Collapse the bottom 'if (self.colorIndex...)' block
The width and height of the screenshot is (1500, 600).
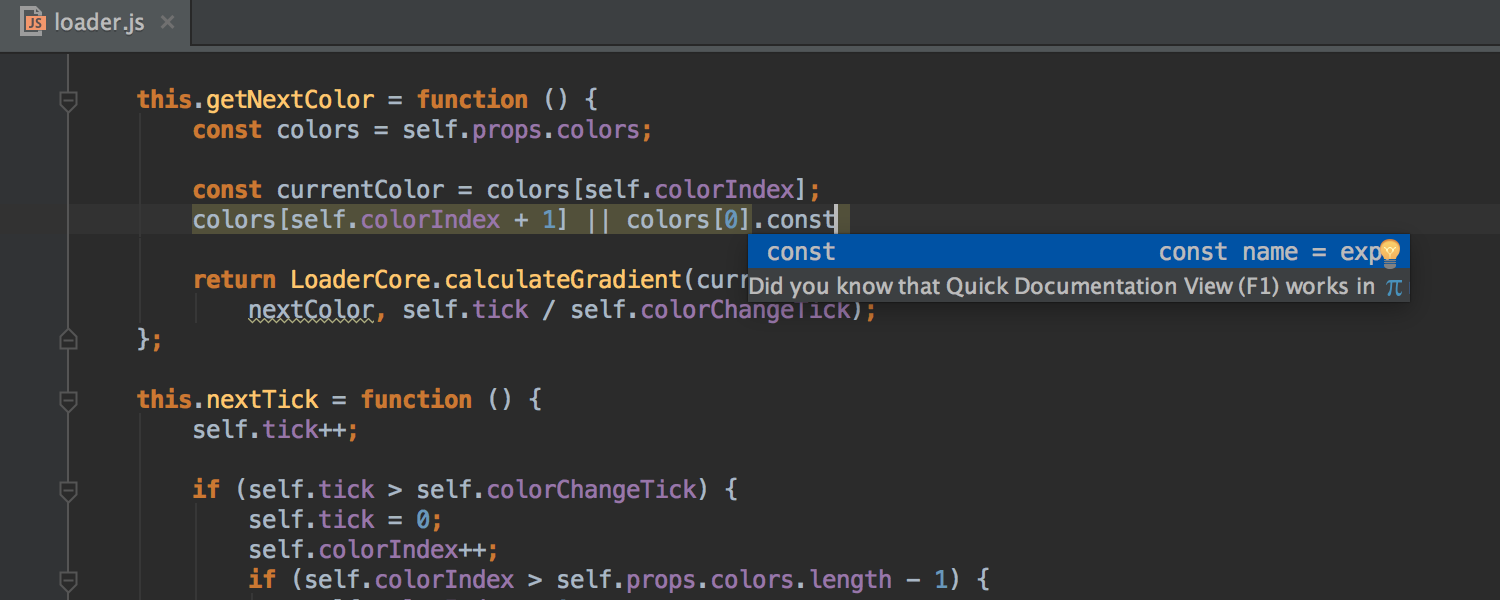(x=67, y=579)
